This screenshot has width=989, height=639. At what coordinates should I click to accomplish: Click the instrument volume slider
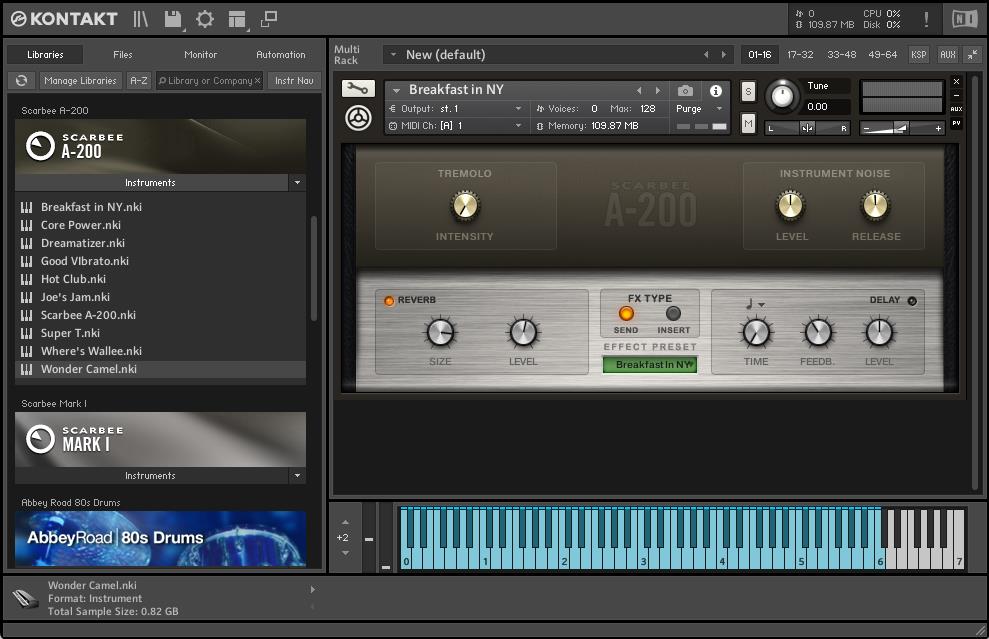(x=901, y=128)
